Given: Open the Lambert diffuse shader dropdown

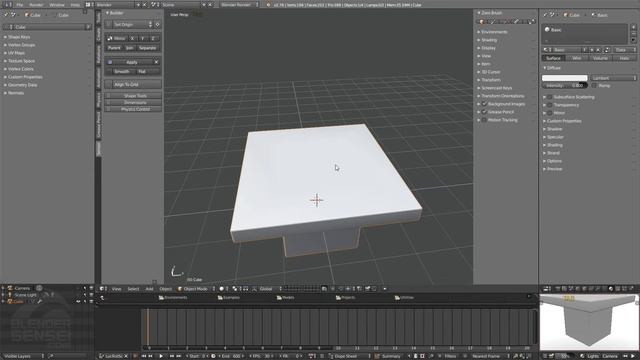Looking at the screenshot, I should (x=613, y=78).
